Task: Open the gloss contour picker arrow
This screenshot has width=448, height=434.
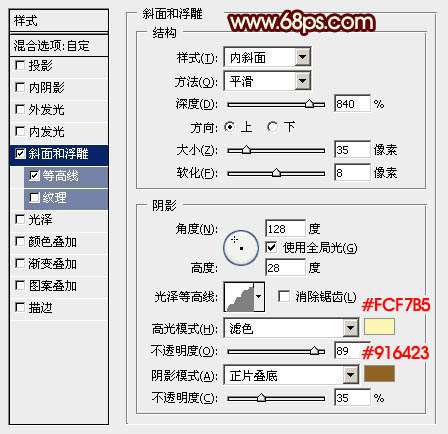Action: pos(259,297)
